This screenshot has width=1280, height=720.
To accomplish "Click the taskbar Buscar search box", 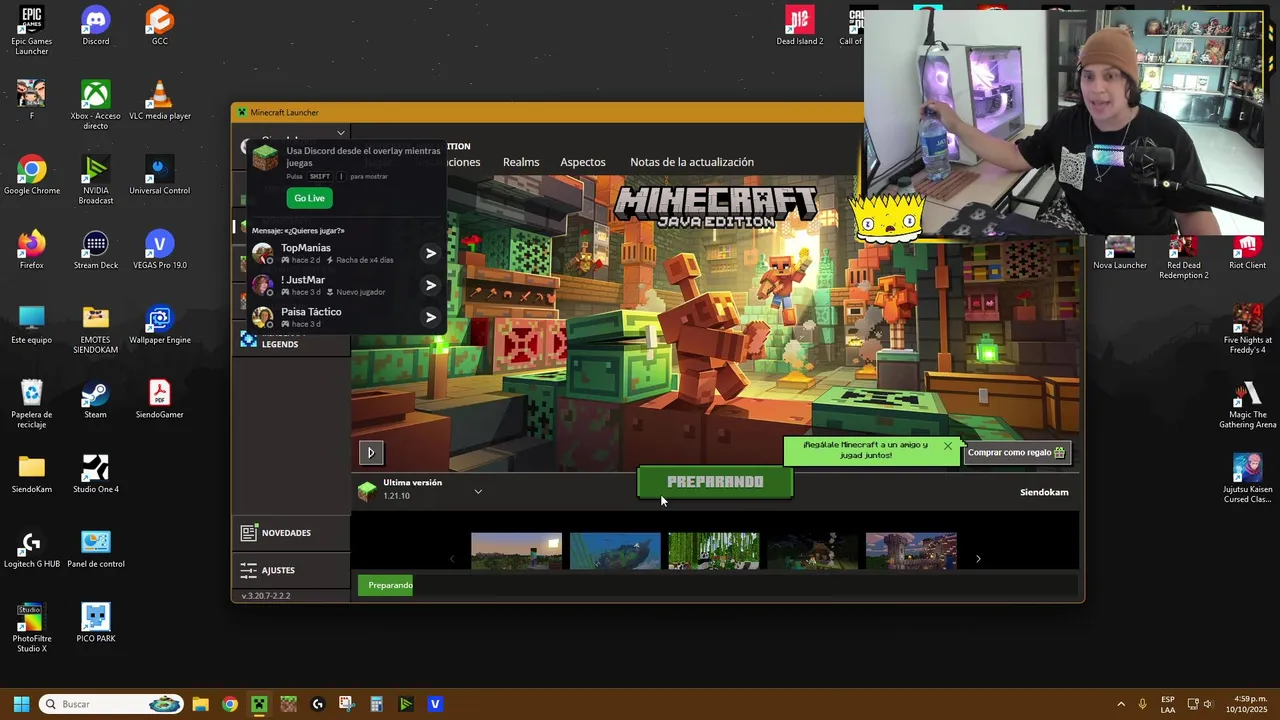I will click(111, 704).
